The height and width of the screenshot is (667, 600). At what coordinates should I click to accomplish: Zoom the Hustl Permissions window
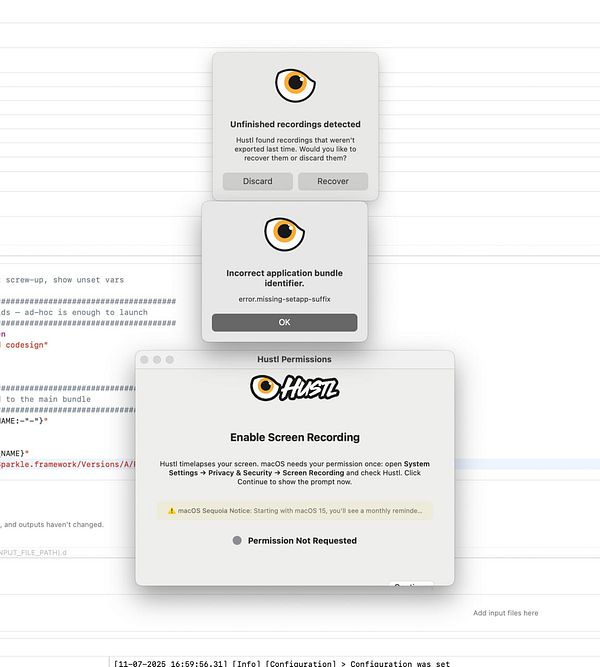(x=170, y=360)
